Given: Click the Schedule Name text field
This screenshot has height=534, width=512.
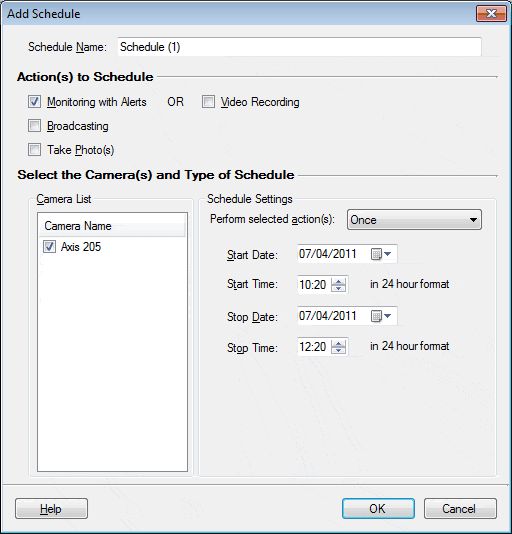Looking at the screenshot, I should (299, 47).
